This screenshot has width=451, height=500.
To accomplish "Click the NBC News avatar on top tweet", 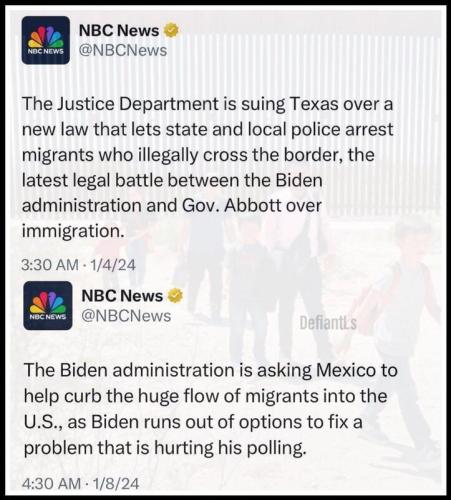I will coord(46,40).
